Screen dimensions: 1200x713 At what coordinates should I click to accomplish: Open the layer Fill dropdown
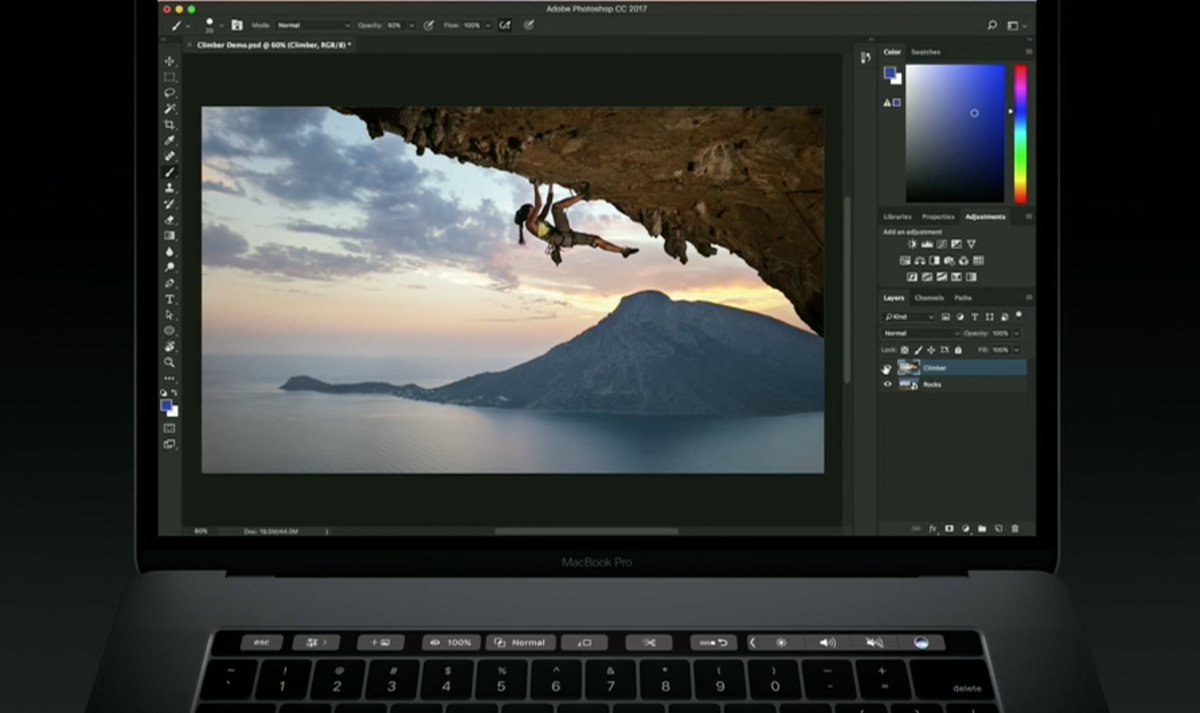pos(1017,350)
